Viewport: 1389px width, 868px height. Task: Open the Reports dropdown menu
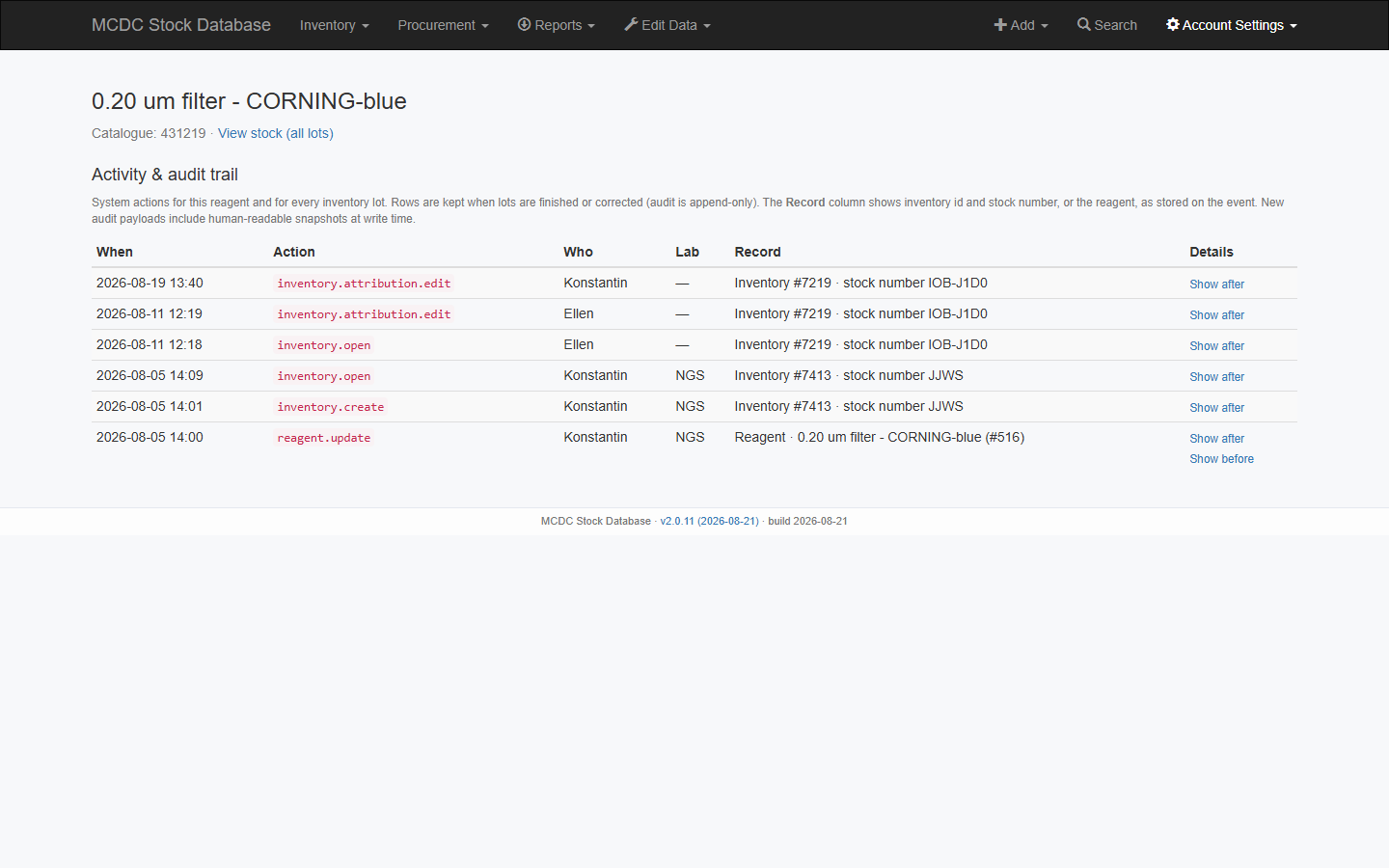click(x=557, y=25)
